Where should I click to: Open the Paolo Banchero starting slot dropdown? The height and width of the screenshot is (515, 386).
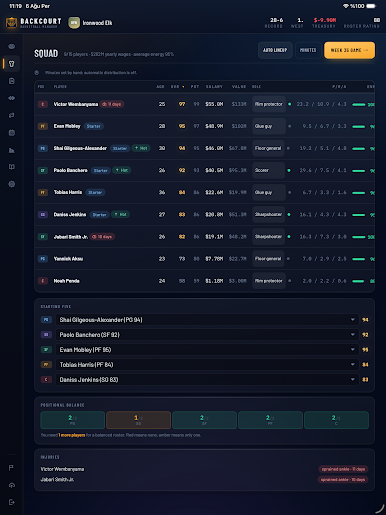click(x=207, y=335)
